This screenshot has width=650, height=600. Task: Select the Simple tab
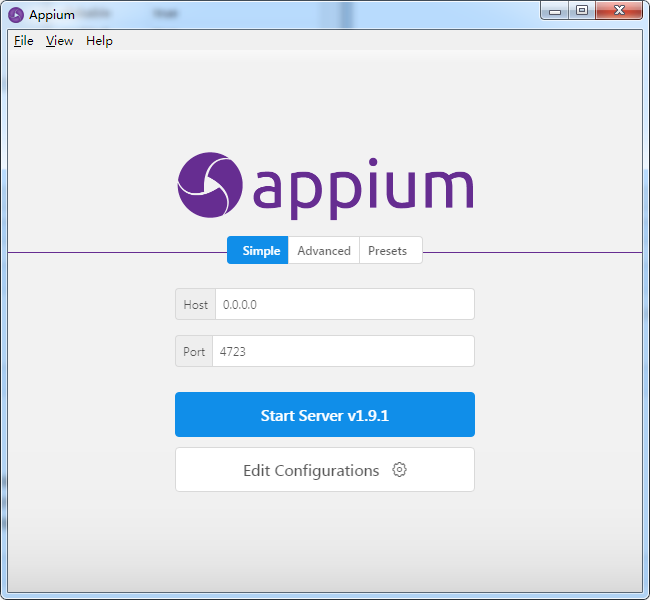pos(257,250)
